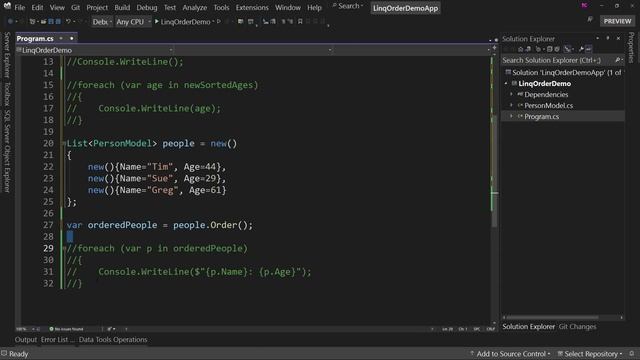
Task: Pin the Solution Explorer panel (auto hide)
Action: click(x=608, y=38)
